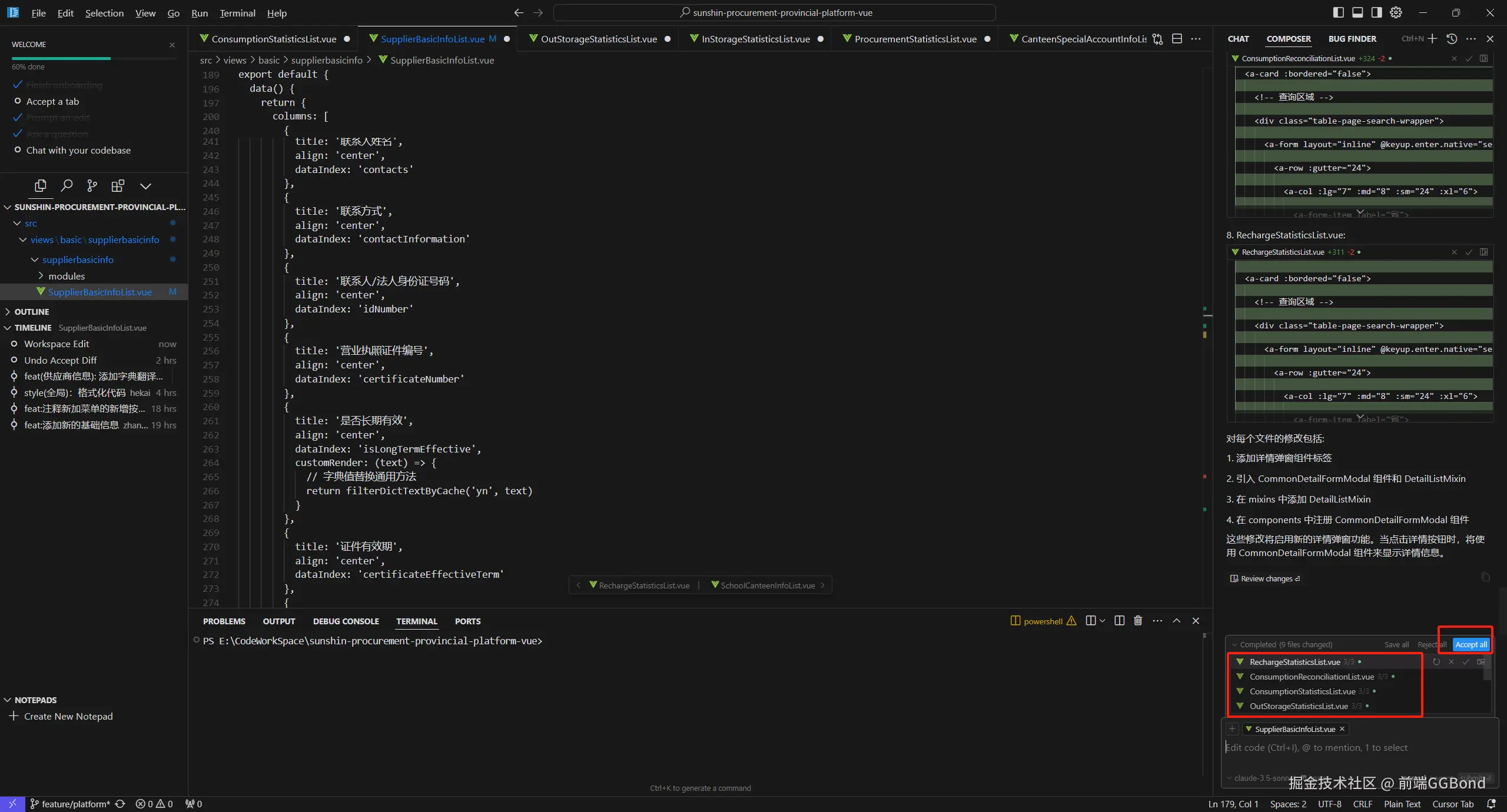Screen dimensions: 1507x812
Task: Click the Explorer files icon
Action: click(41, 186)
